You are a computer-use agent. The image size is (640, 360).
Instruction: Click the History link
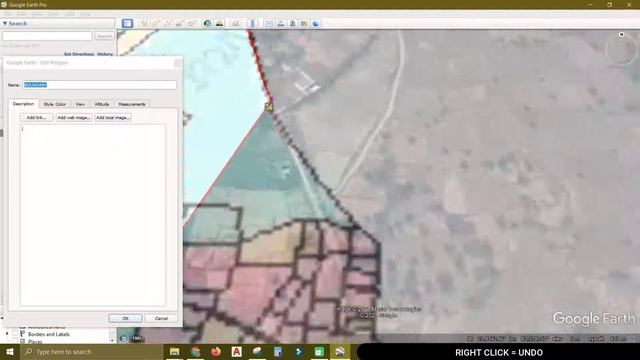point(105,54)
